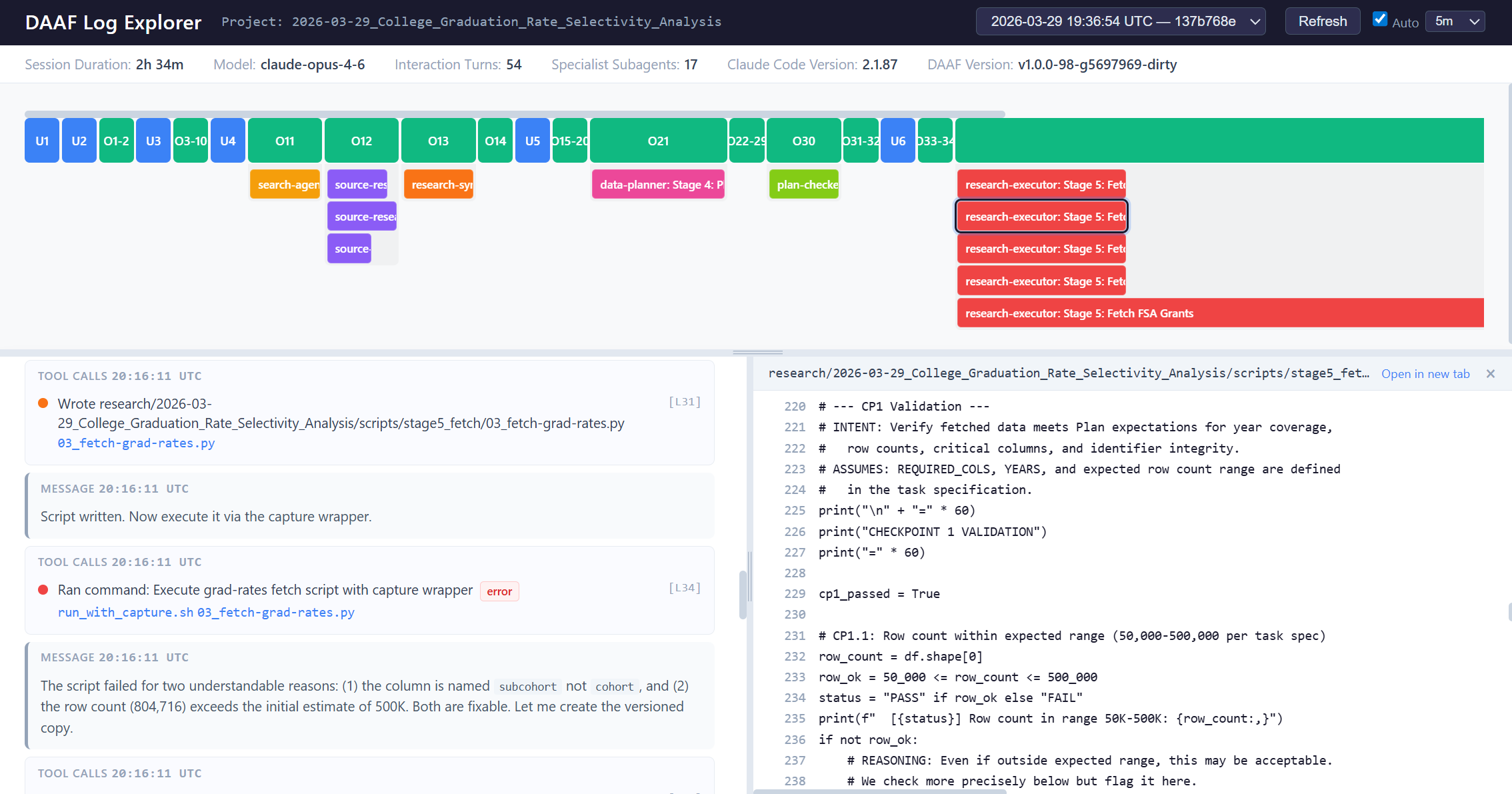Click the timeline horizontal scrollbar
The width and height of the screenshot is (1512, 794).
tap(515, 114)
